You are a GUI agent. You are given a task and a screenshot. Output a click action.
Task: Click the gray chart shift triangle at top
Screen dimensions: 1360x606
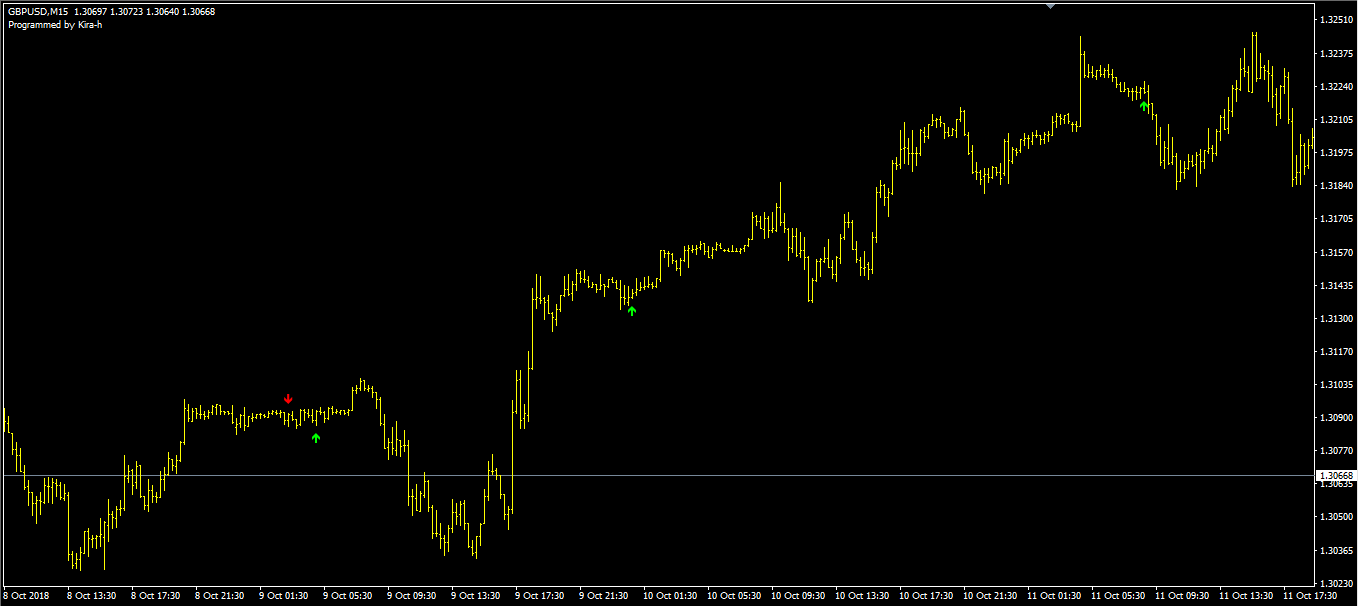[x=1050, y=6]
